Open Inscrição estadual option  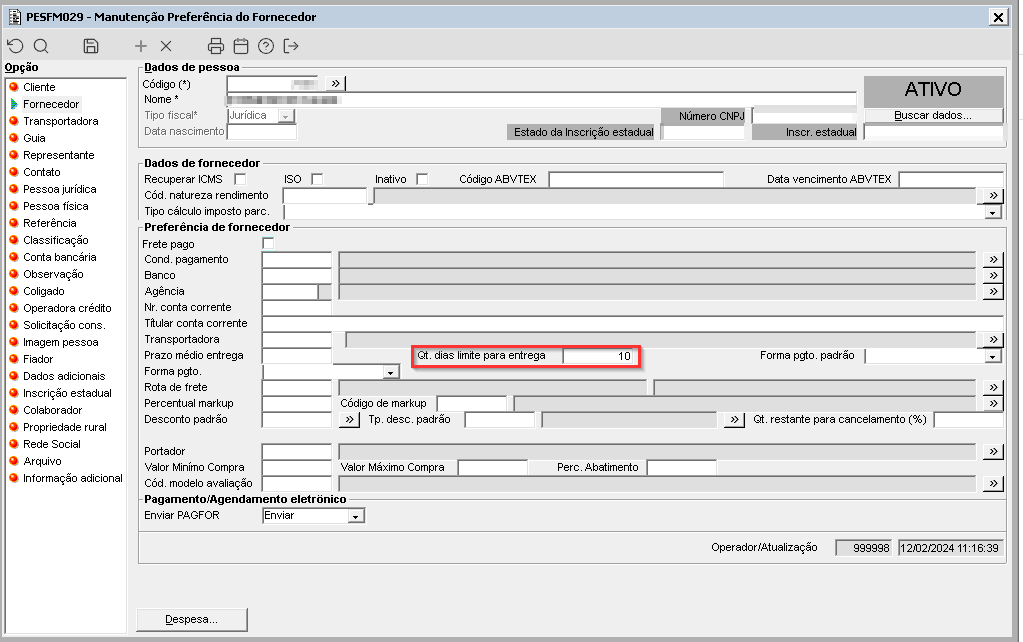[x=67, y=393]
